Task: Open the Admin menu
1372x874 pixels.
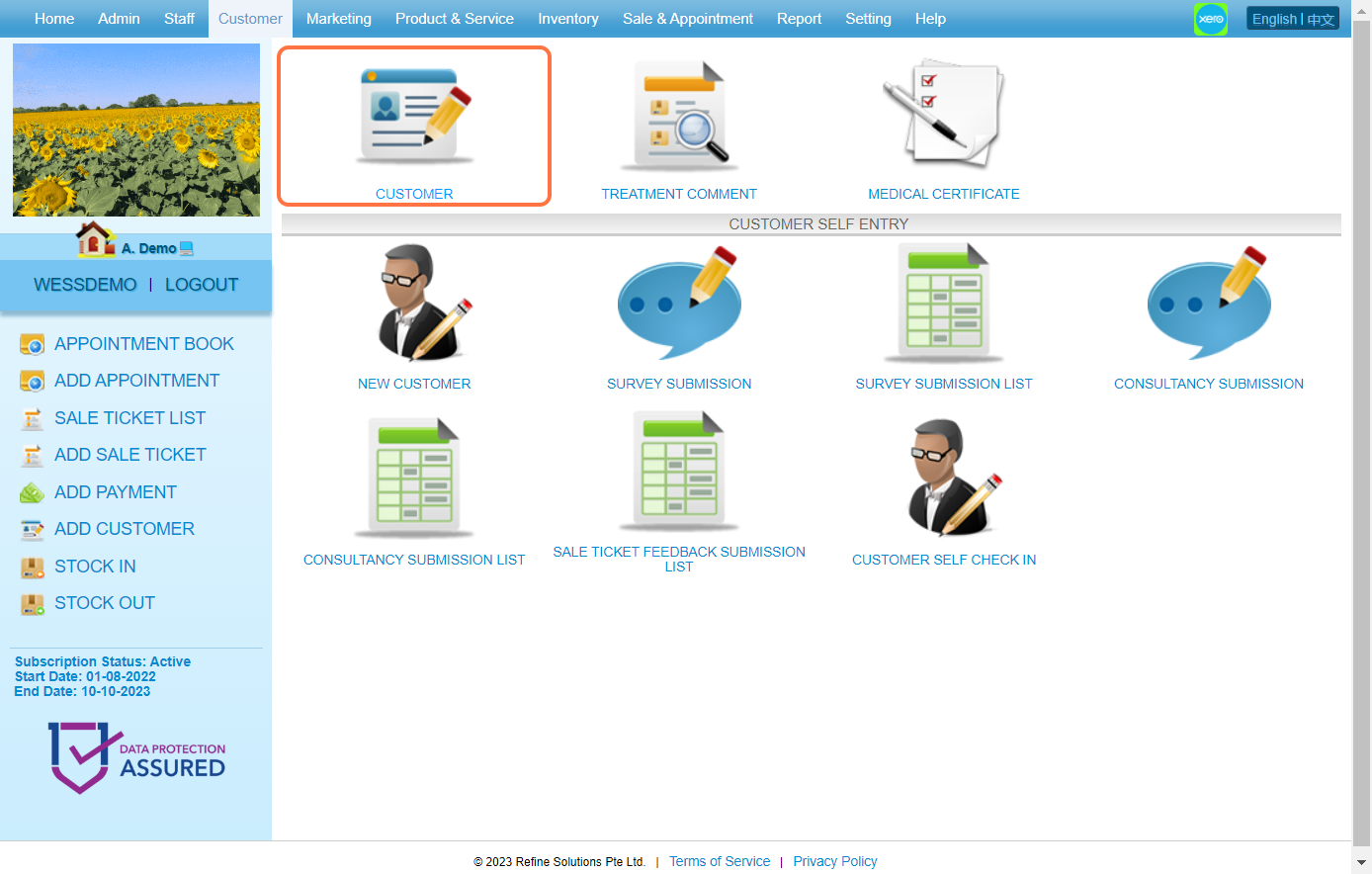Action: 119,19
